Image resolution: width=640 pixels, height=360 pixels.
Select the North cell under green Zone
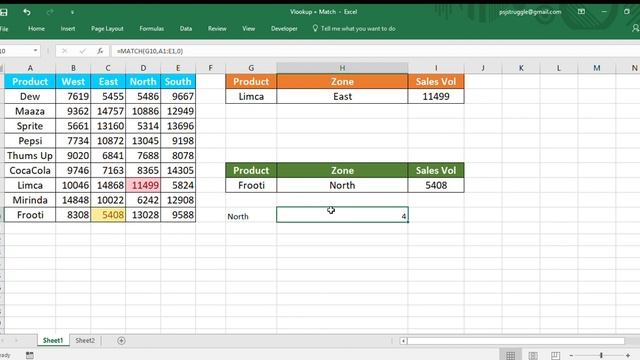click(x=342, y=185)
